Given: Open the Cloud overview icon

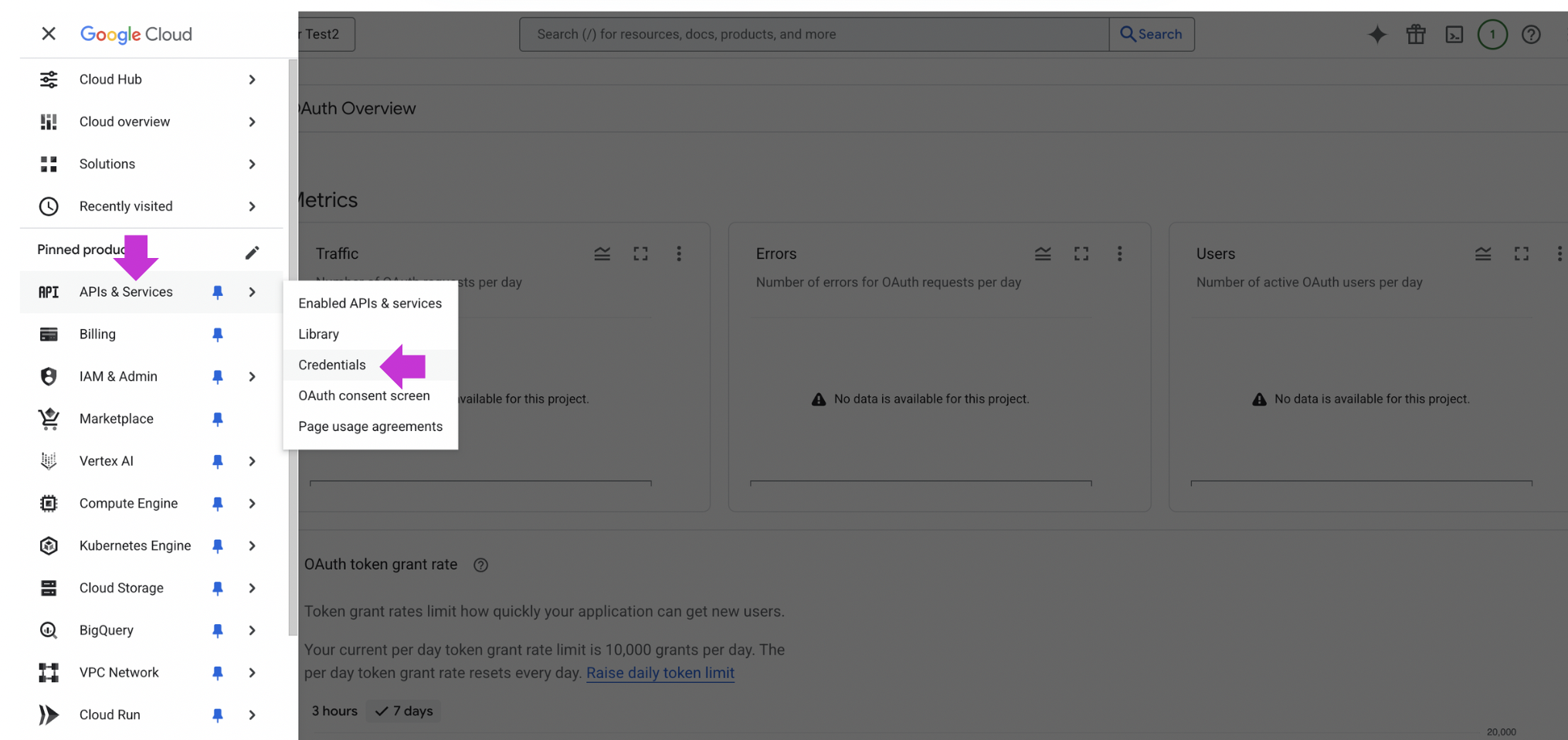Looking at the screenshot, I should [49, 122].
